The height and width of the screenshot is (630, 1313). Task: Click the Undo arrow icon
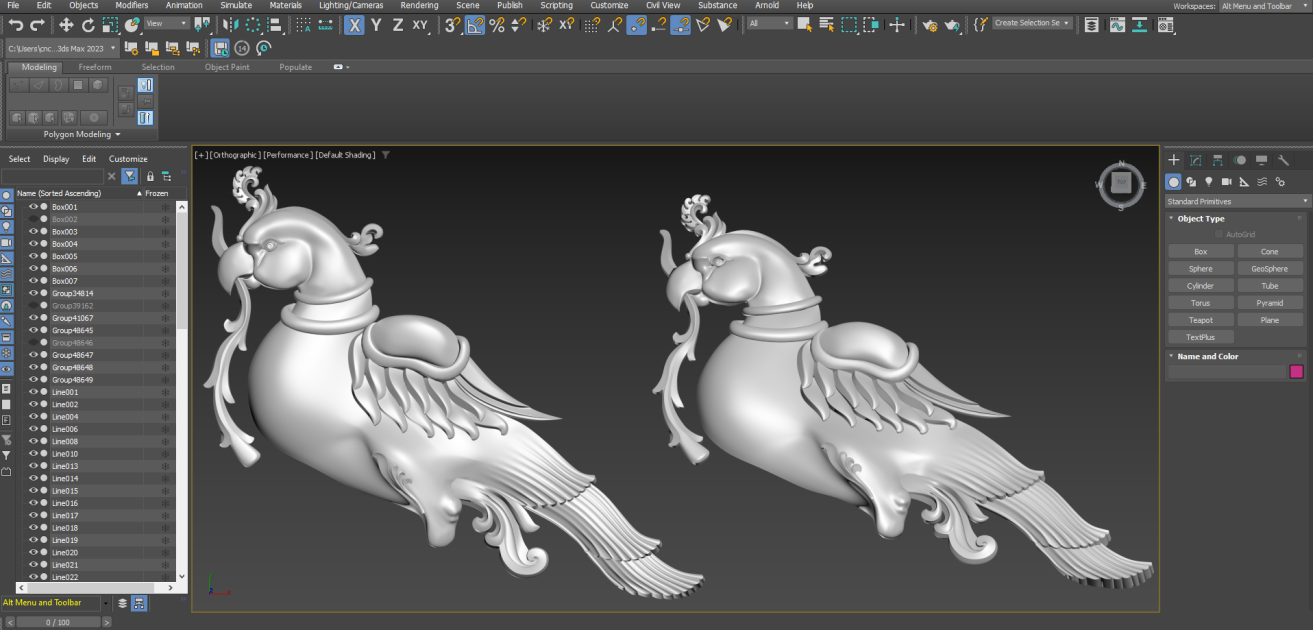point(15,25)
